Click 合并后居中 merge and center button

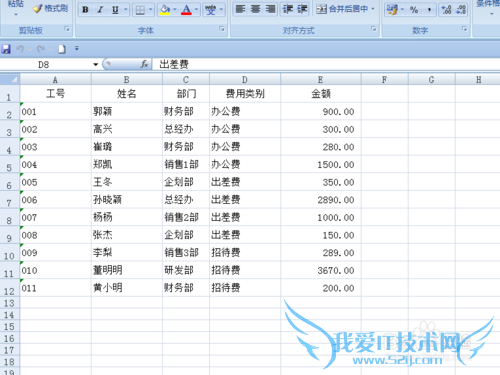point(342,9)
